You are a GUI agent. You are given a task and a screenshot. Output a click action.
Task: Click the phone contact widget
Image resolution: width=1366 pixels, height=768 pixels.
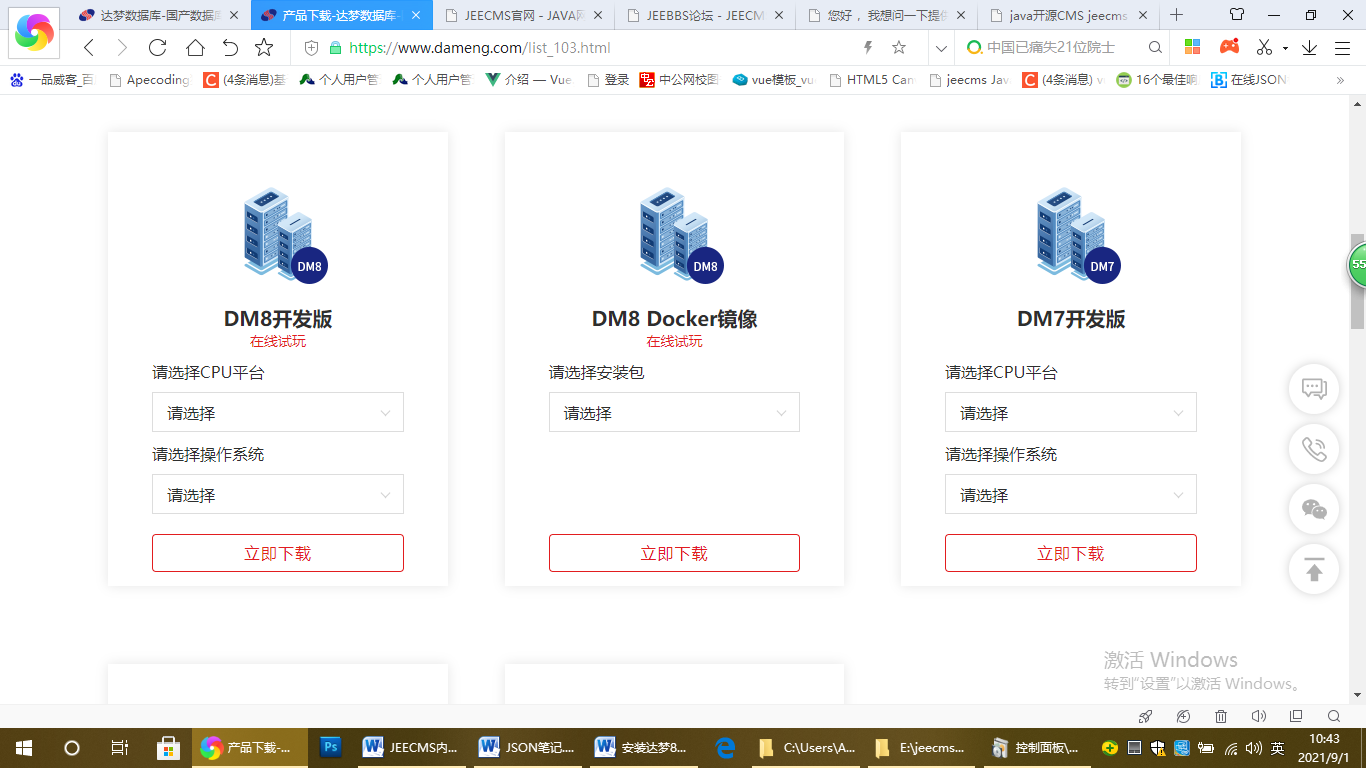click(1314, 449)
